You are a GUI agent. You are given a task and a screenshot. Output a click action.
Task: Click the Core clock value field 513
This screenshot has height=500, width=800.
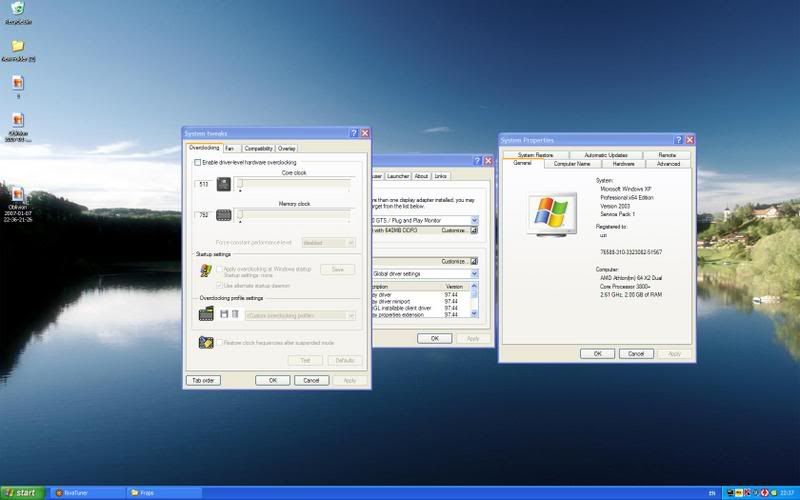[204, 184]
